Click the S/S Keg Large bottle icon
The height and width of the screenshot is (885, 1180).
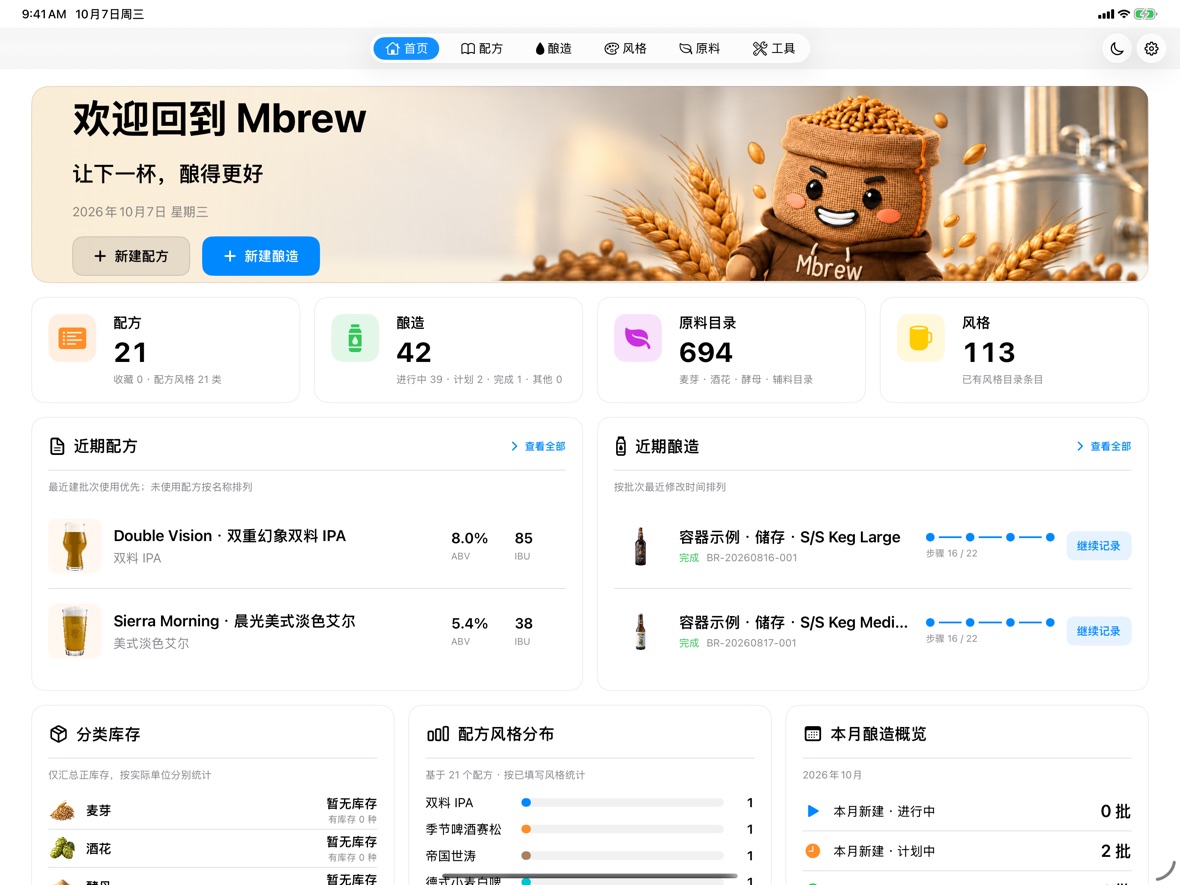tap(640, 546)
